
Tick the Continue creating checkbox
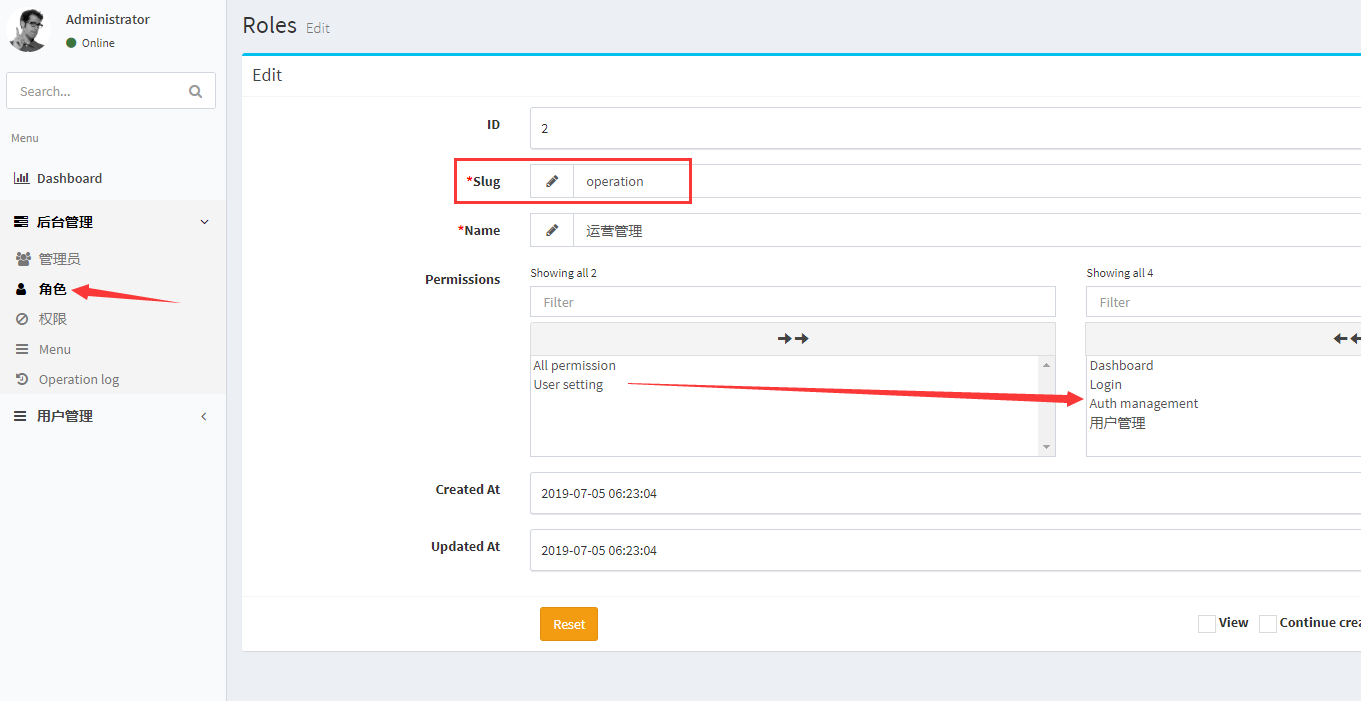[x=1268, y=624]
